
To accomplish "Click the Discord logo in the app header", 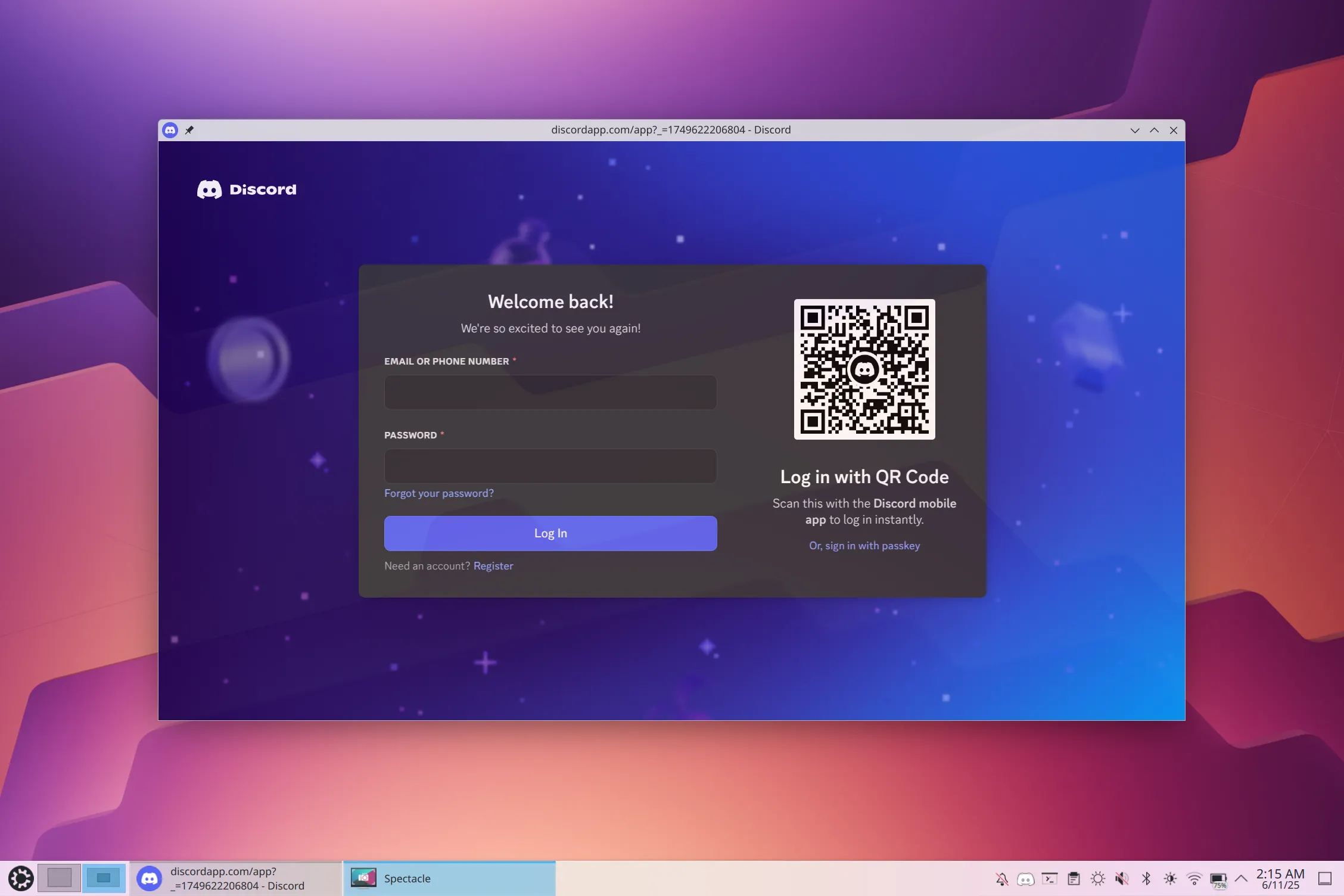I will (247, 189).
